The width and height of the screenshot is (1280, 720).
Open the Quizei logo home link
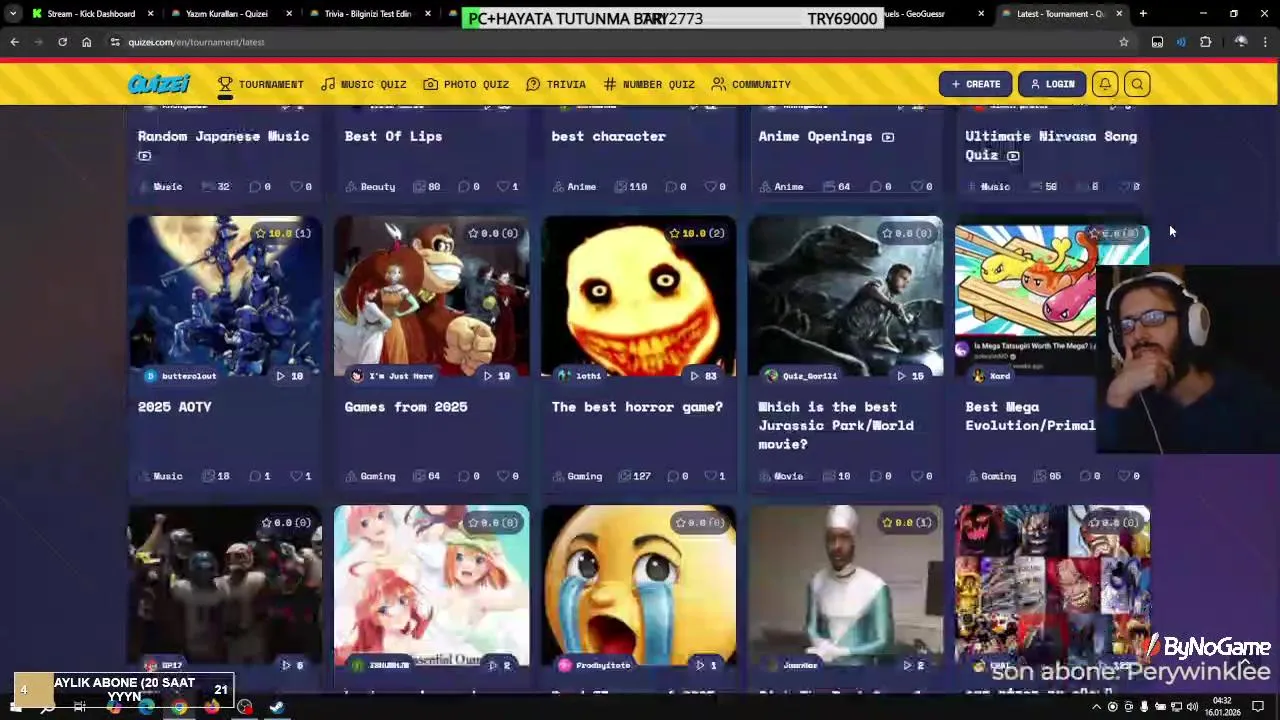point(159,84)
